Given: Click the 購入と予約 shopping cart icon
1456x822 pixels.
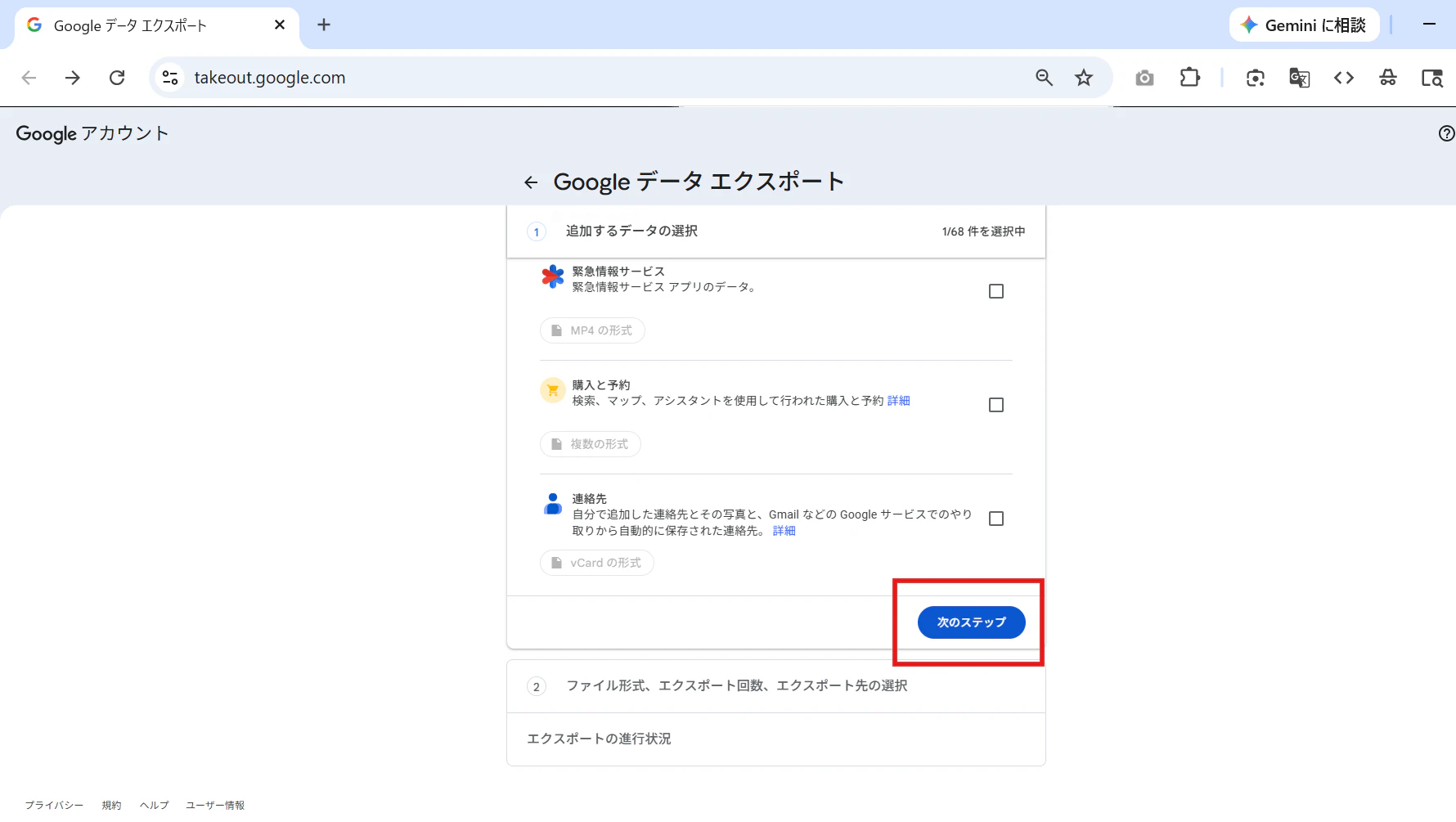Looking at the screenshot, I should coord(553,390).
